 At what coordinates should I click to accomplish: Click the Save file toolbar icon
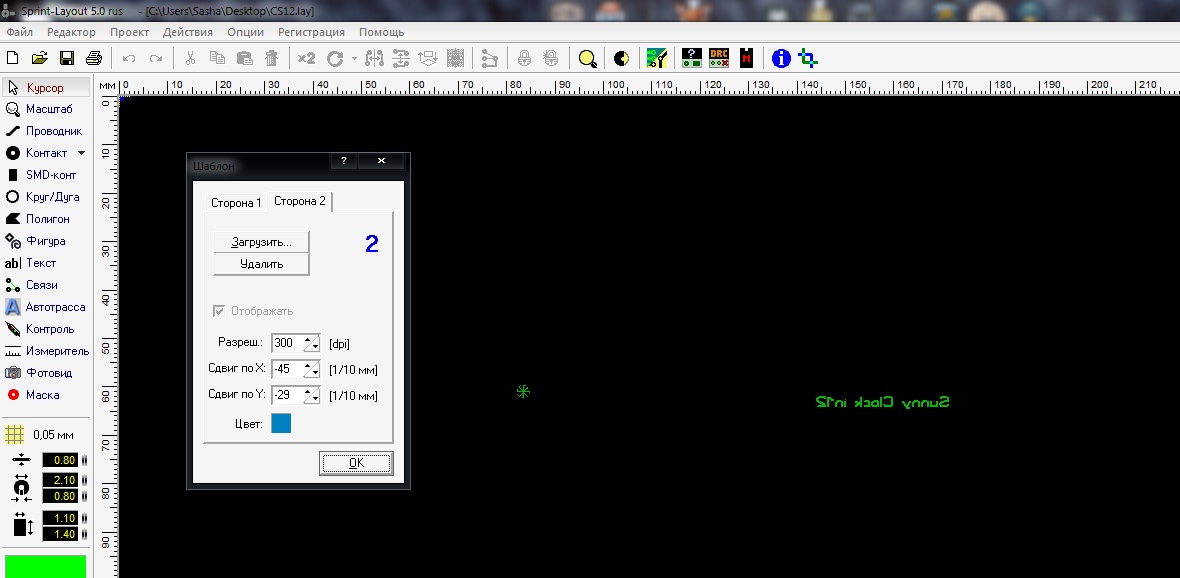(67, 58)
